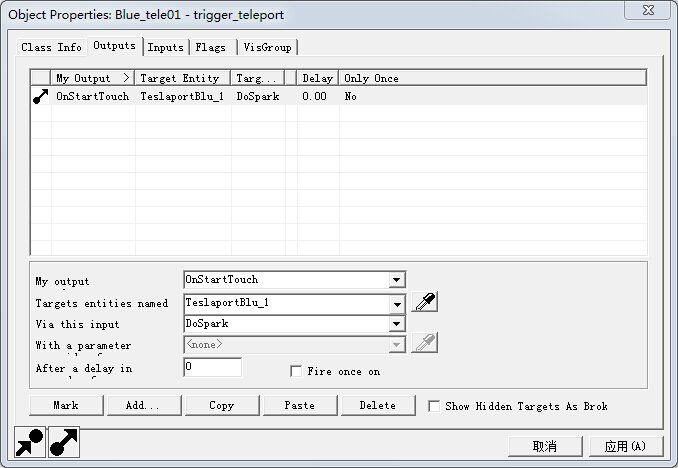
Task: Click the Delay column header
Action: tap(317, 78)
